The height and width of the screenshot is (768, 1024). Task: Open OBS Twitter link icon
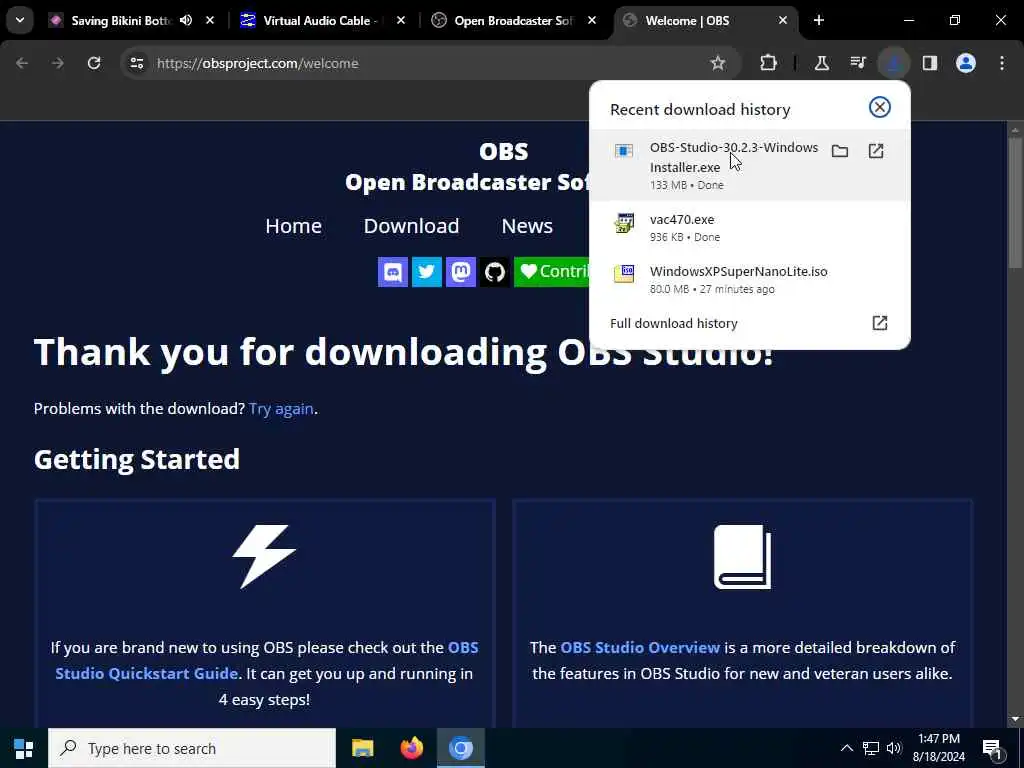[x=426, y=272]
